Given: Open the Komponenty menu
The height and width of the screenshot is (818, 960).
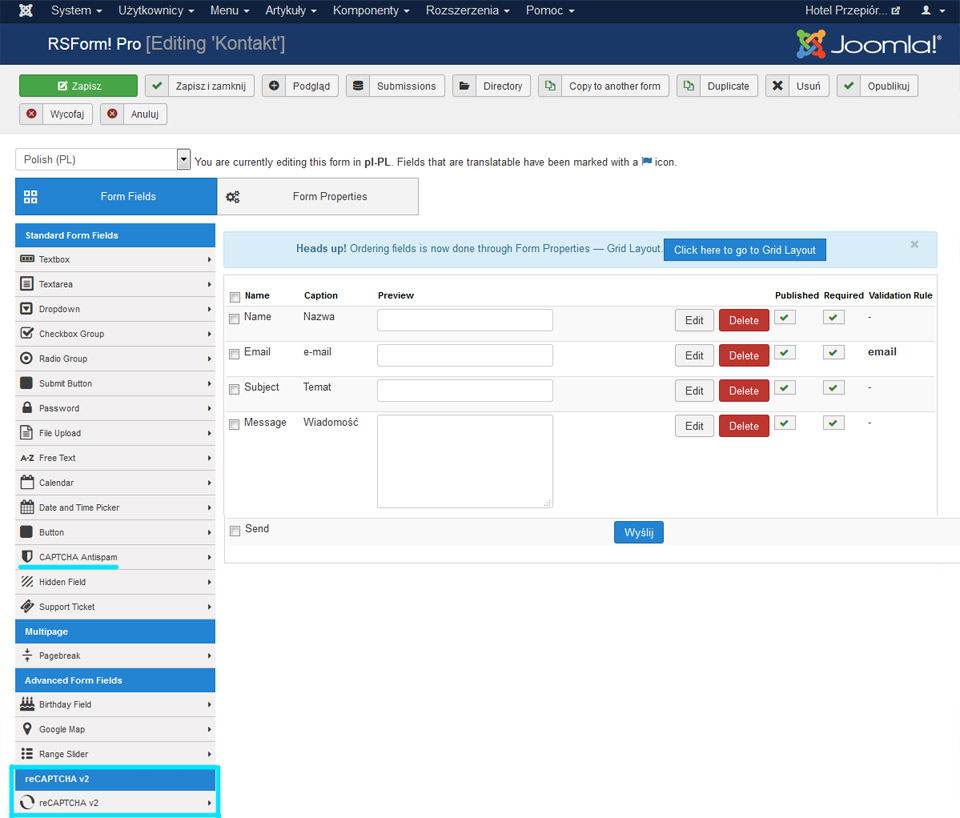Looking at the screenshot, I should coord(371,10).
